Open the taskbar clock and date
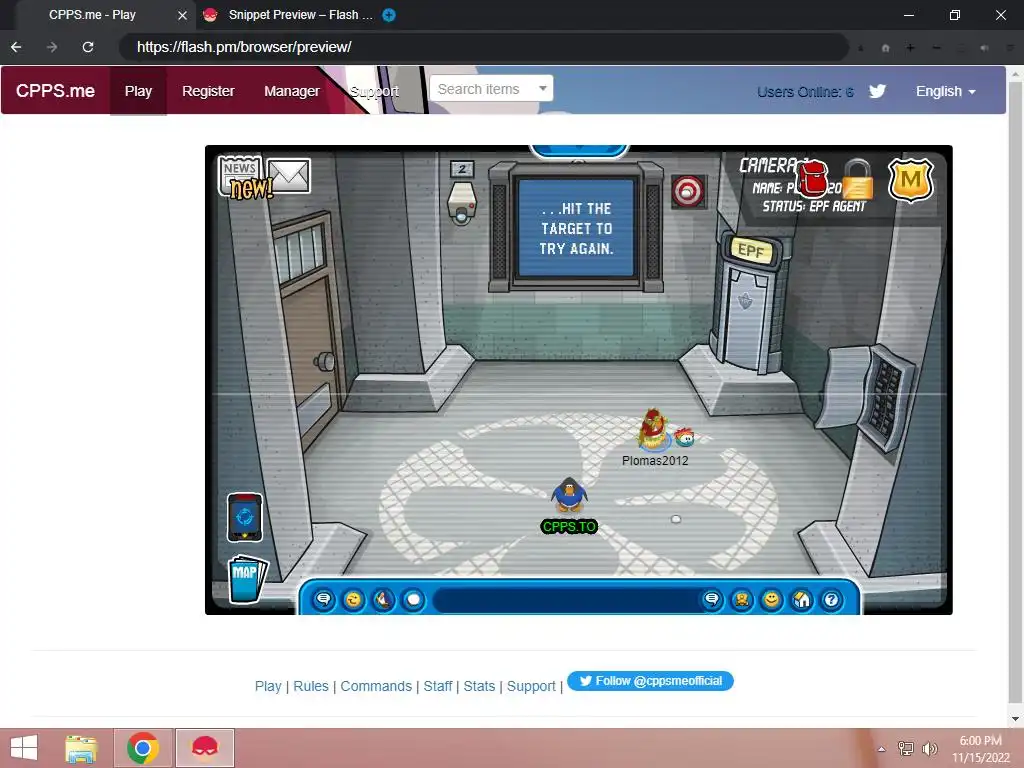 pos(981,749)
